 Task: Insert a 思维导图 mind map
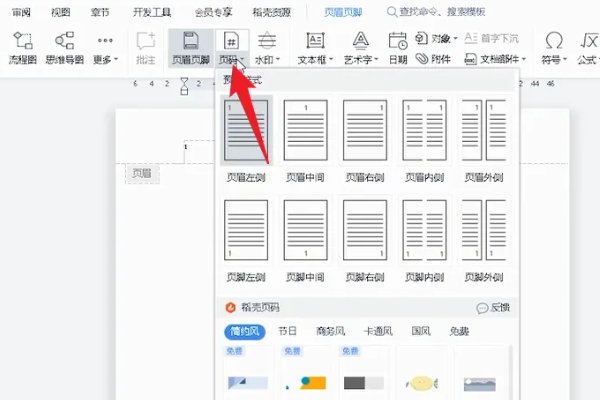[64, 48]
